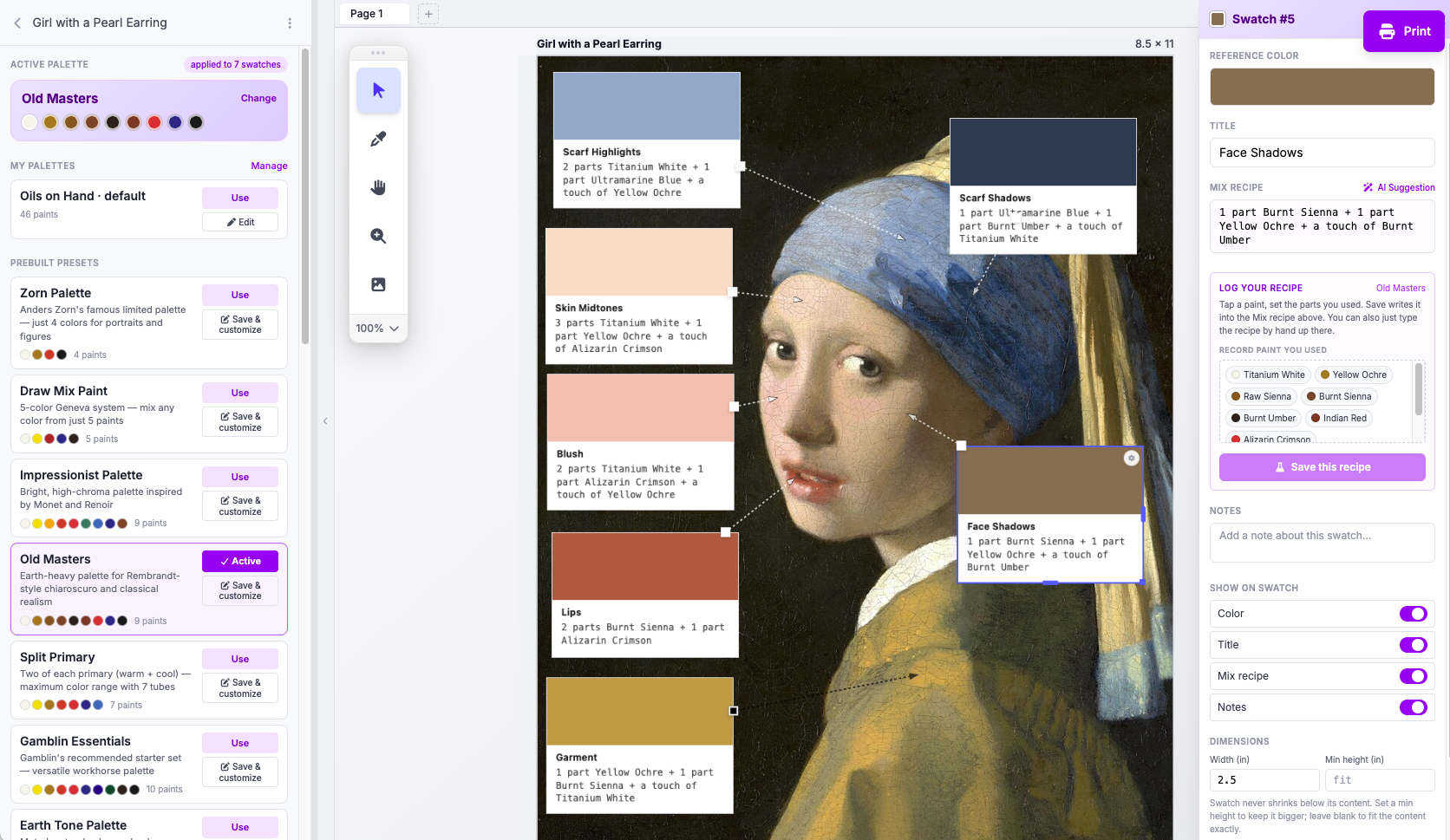
Task: Select the Indian Red paint chip
Action: [x=1339, y=418]
